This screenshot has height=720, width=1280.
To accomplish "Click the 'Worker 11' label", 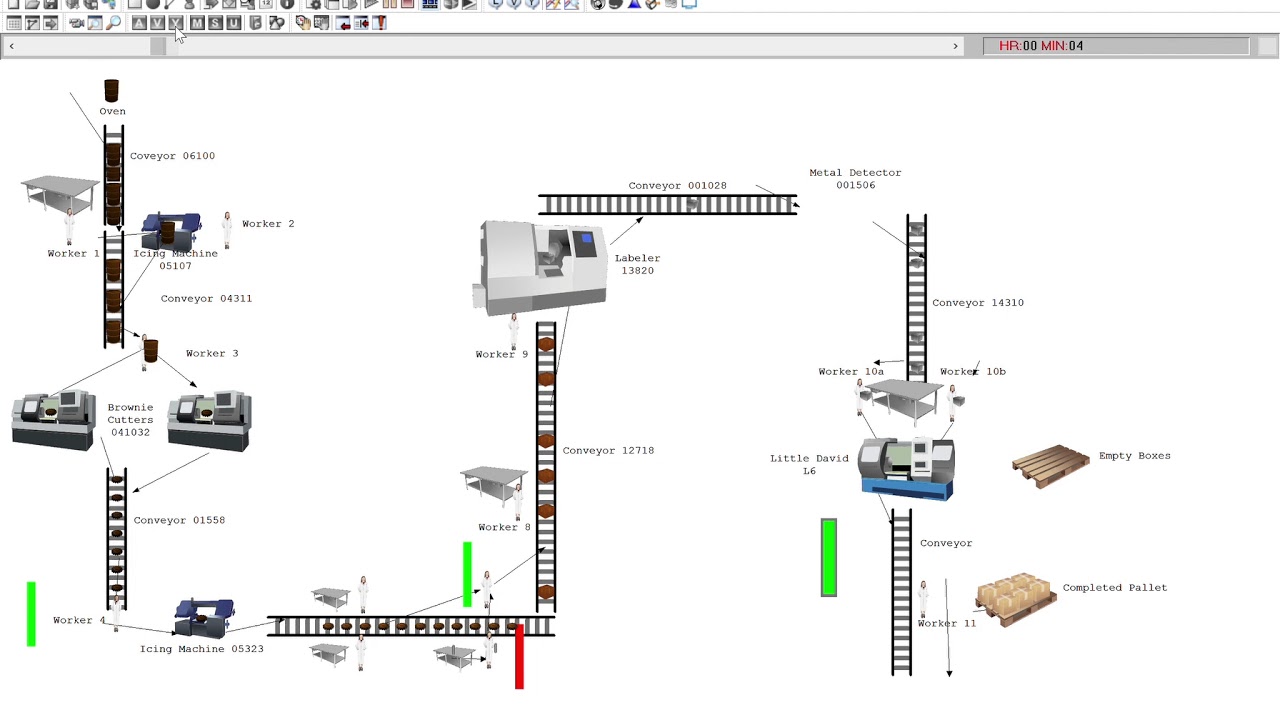I will tap(947, 624).
